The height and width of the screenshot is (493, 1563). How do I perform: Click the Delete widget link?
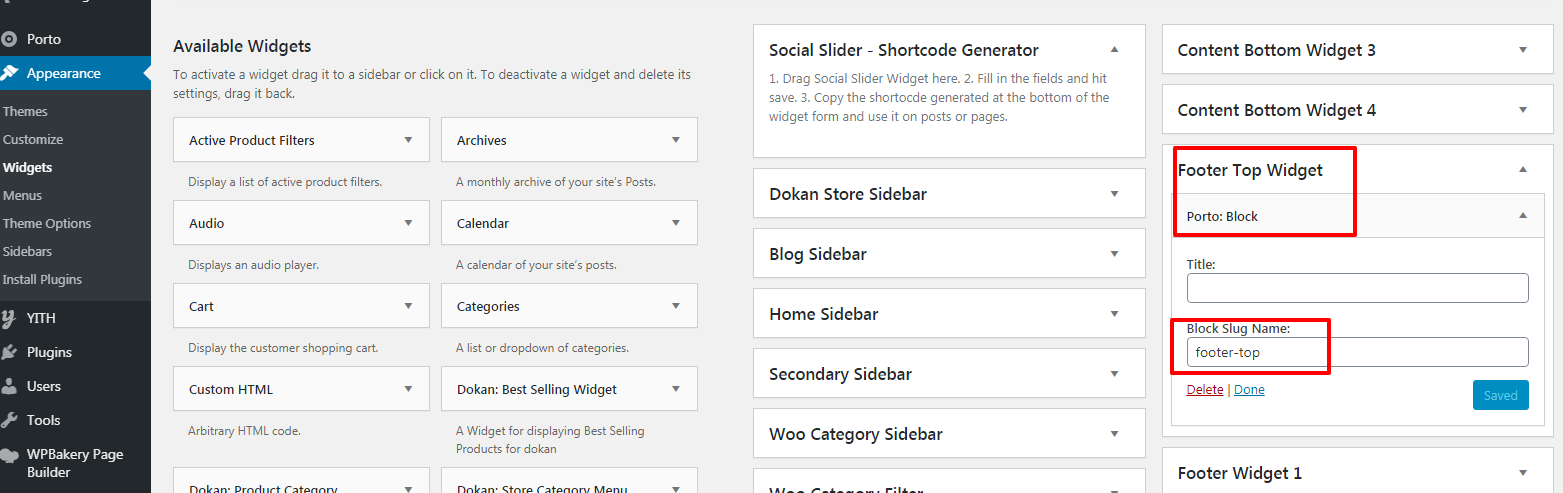tap(1205, 390)
